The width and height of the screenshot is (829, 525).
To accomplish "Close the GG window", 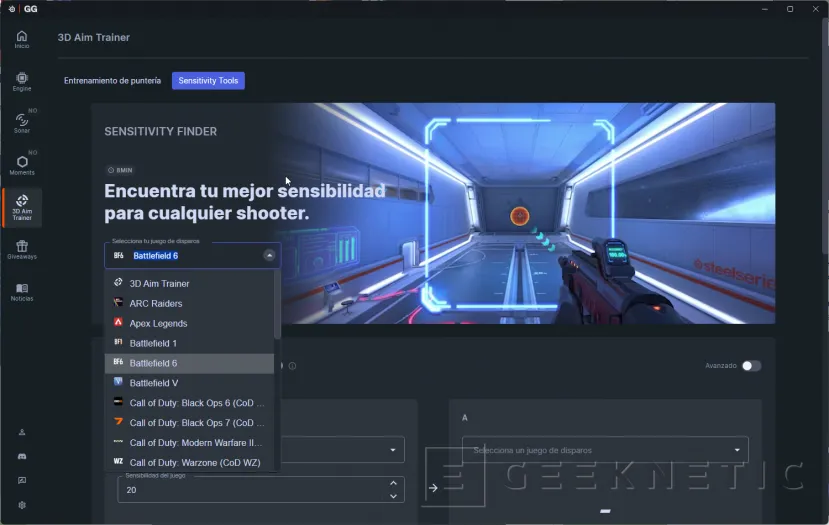I will pos(815,9).
